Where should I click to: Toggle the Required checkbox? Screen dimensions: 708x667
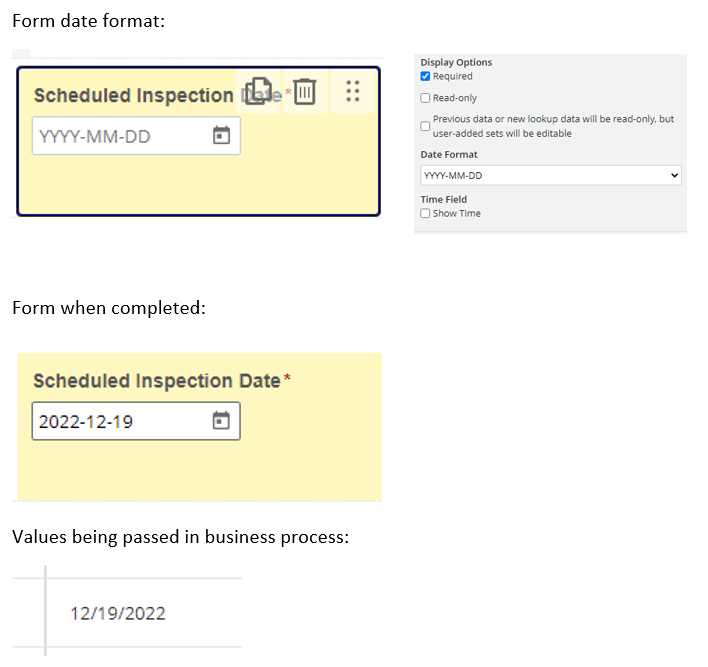pyautogui.click(x=425, y=76)
